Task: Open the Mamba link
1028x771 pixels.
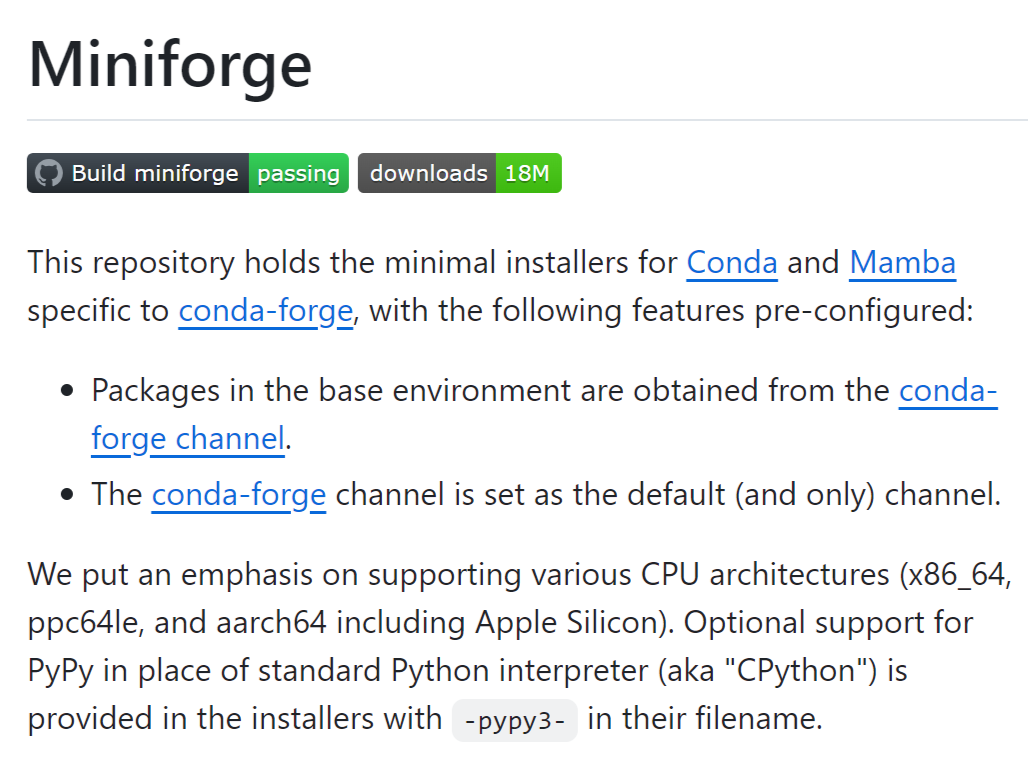Action: pos(902,263)
